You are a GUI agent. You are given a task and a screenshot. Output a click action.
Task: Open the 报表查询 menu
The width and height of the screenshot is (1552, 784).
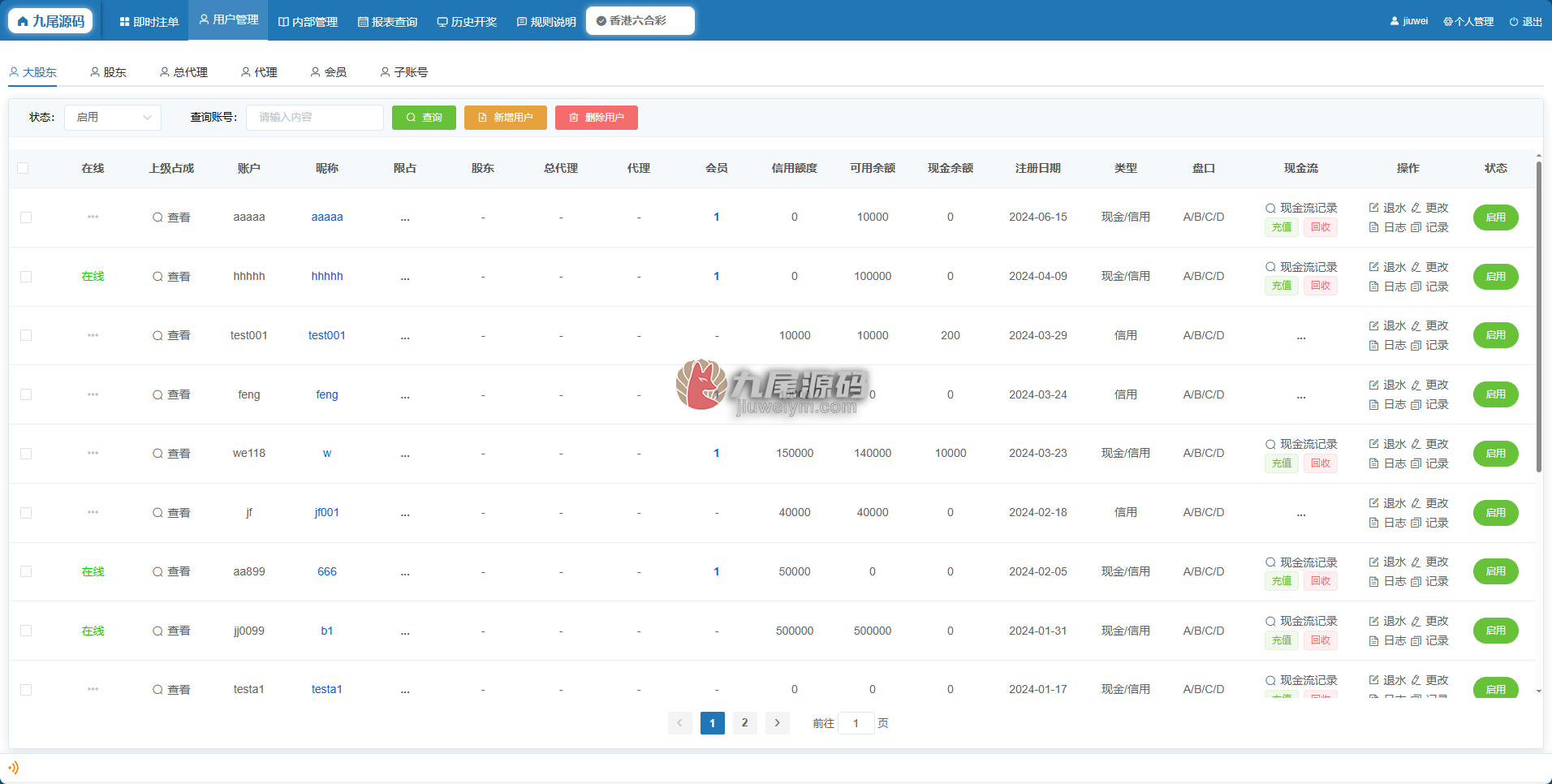click(x=387, y=22)
